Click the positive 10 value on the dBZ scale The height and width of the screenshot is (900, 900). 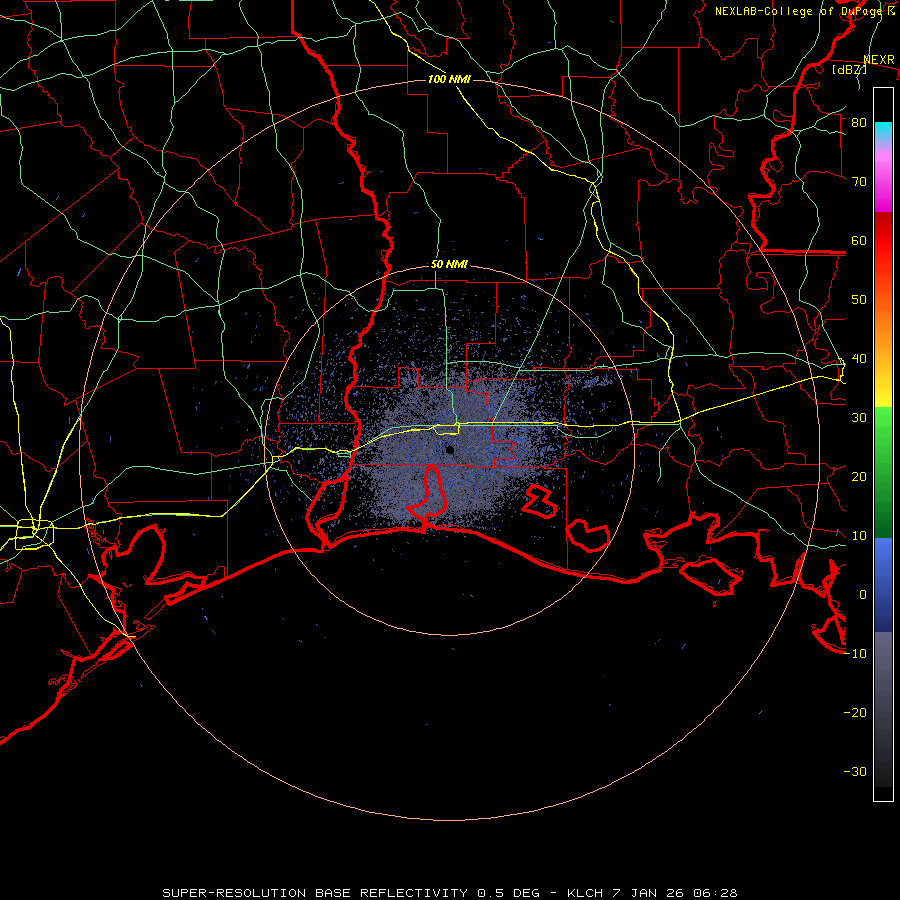coord(859,536)
